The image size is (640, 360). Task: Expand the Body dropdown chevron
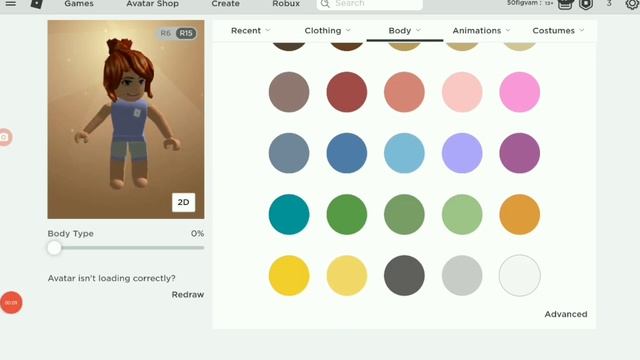[418, 30]
